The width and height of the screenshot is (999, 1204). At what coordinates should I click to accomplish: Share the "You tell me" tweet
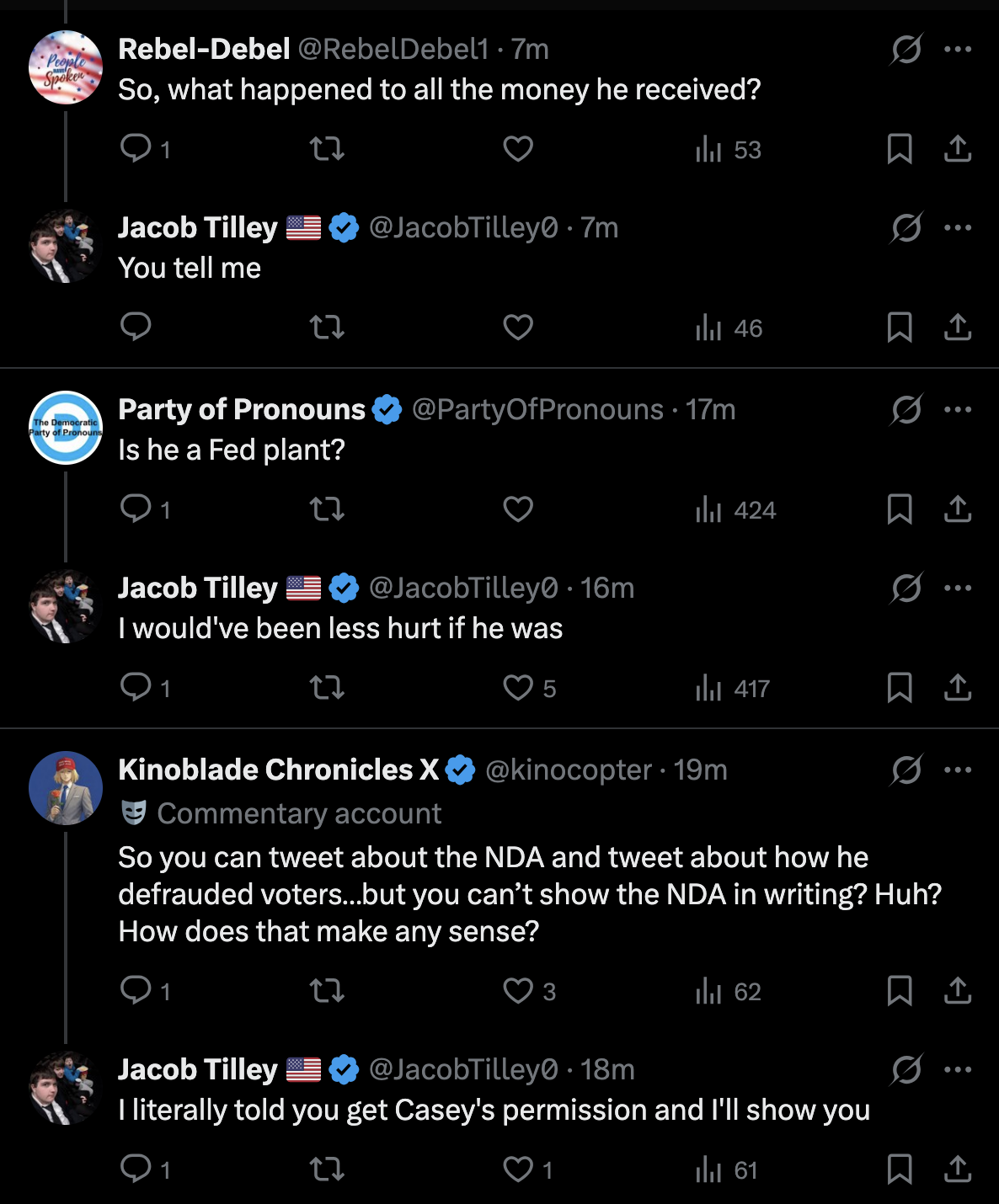(x=958, y=328)
